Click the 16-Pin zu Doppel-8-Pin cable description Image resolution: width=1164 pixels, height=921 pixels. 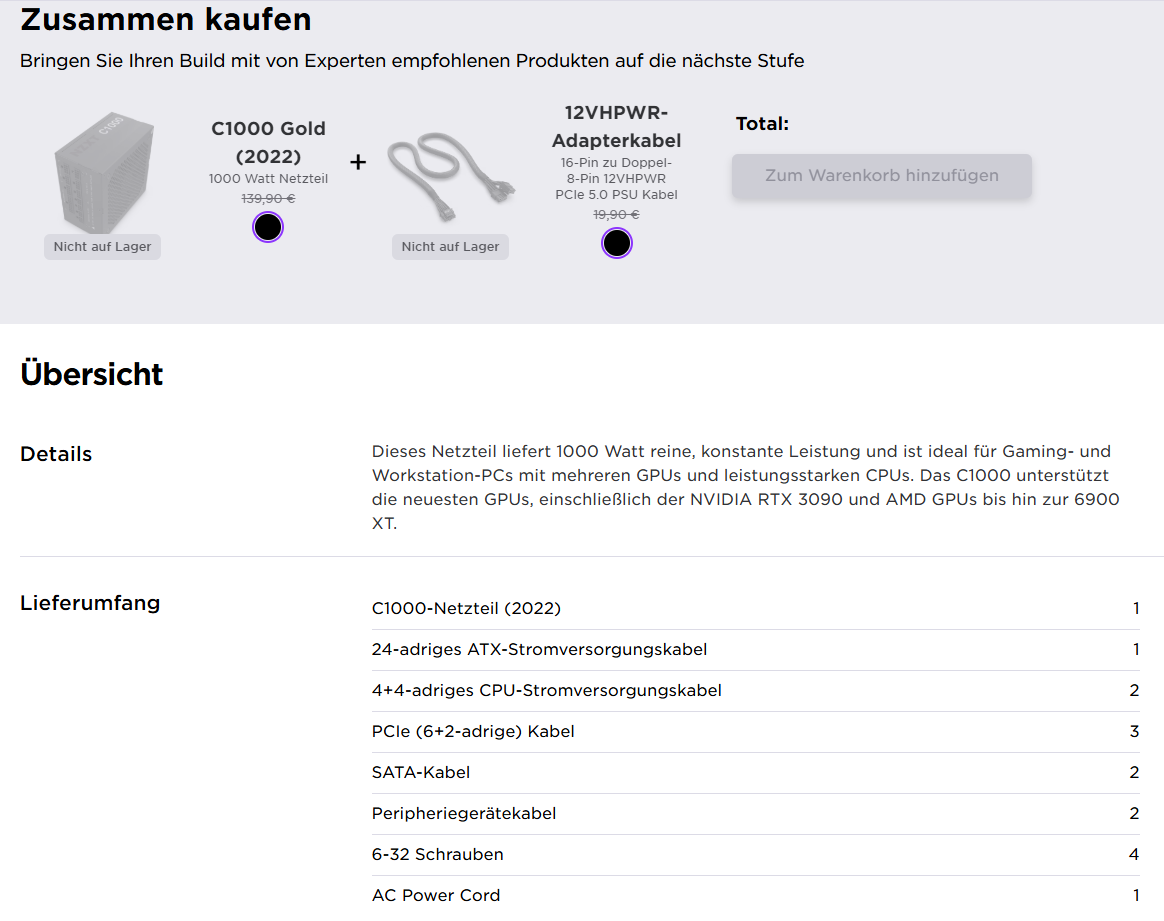616,179
